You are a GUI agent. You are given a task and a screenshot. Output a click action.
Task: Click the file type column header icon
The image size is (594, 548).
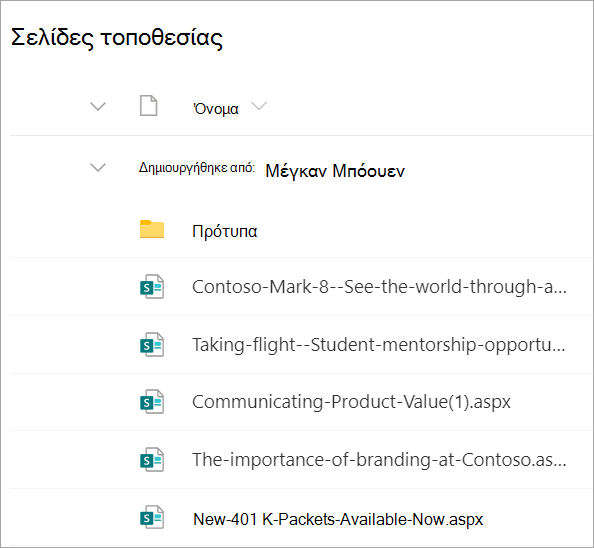[148, 106]
